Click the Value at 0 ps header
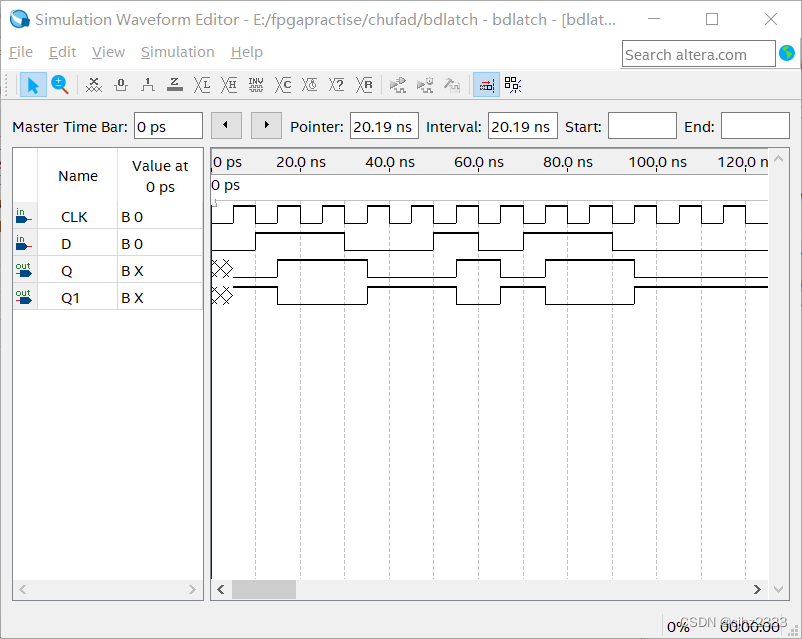 tap(160, 176)
